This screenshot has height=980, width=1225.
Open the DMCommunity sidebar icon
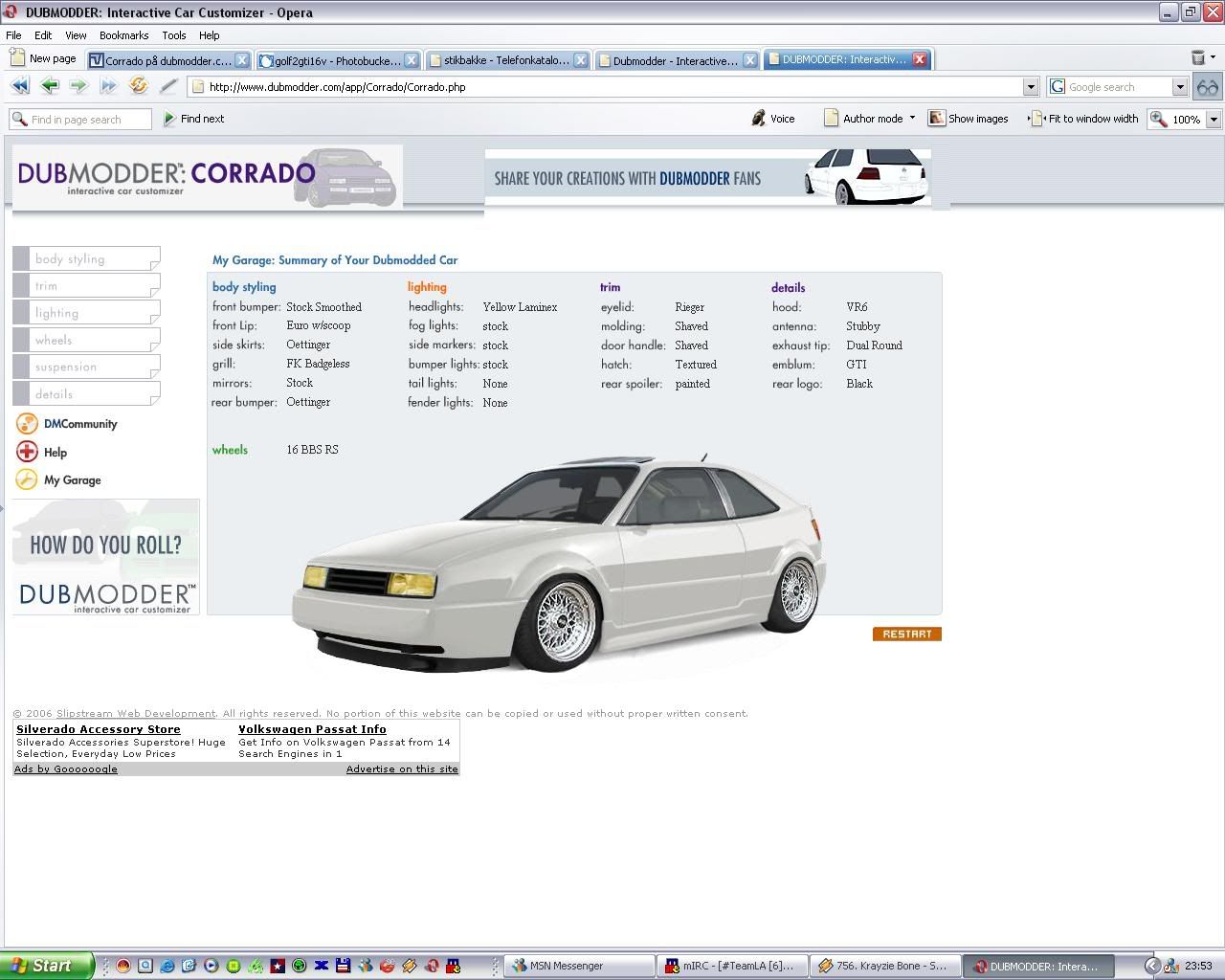[27, 424]
